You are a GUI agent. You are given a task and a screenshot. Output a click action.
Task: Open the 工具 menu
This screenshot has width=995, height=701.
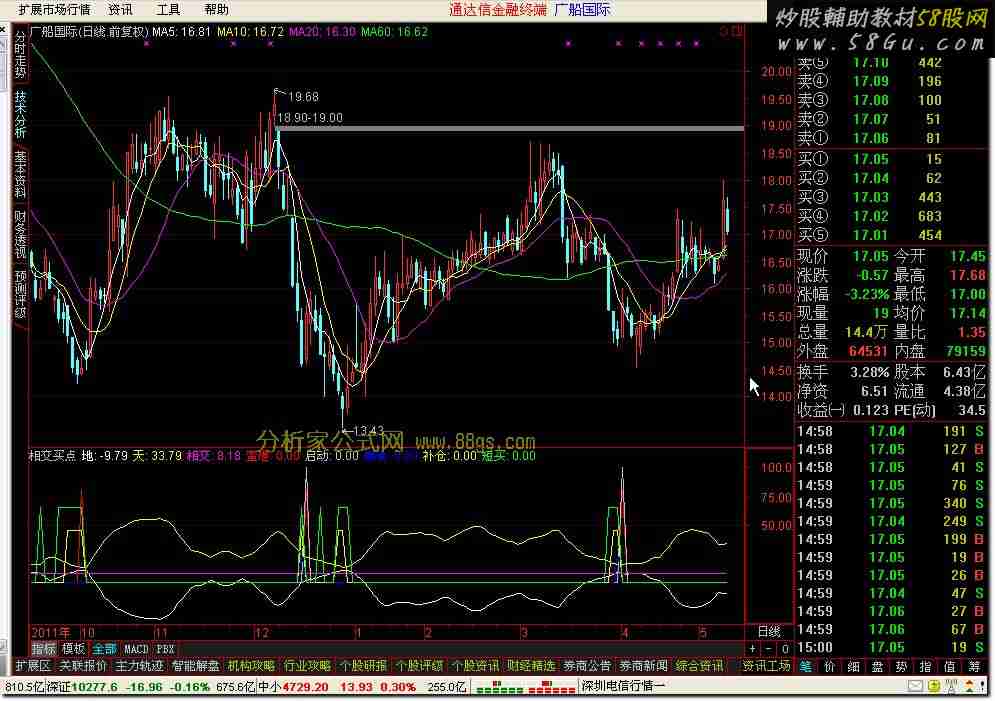click(x=168, y=9)
